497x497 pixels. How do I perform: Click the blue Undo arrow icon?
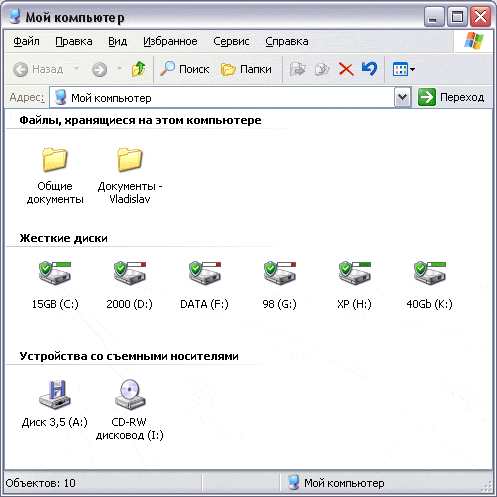(369, 69)
